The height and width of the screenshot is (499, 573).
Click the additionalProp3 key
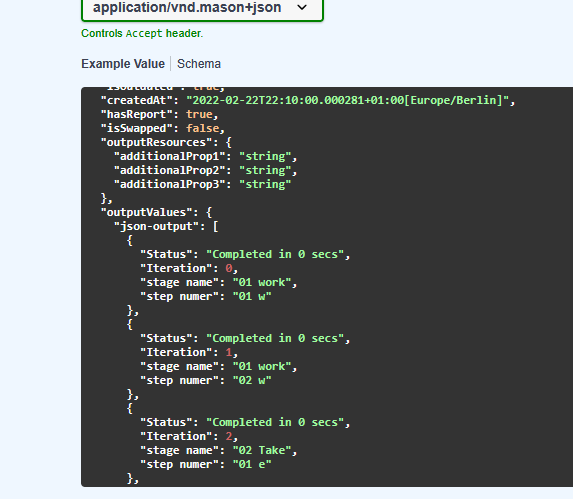pos(169,184)
